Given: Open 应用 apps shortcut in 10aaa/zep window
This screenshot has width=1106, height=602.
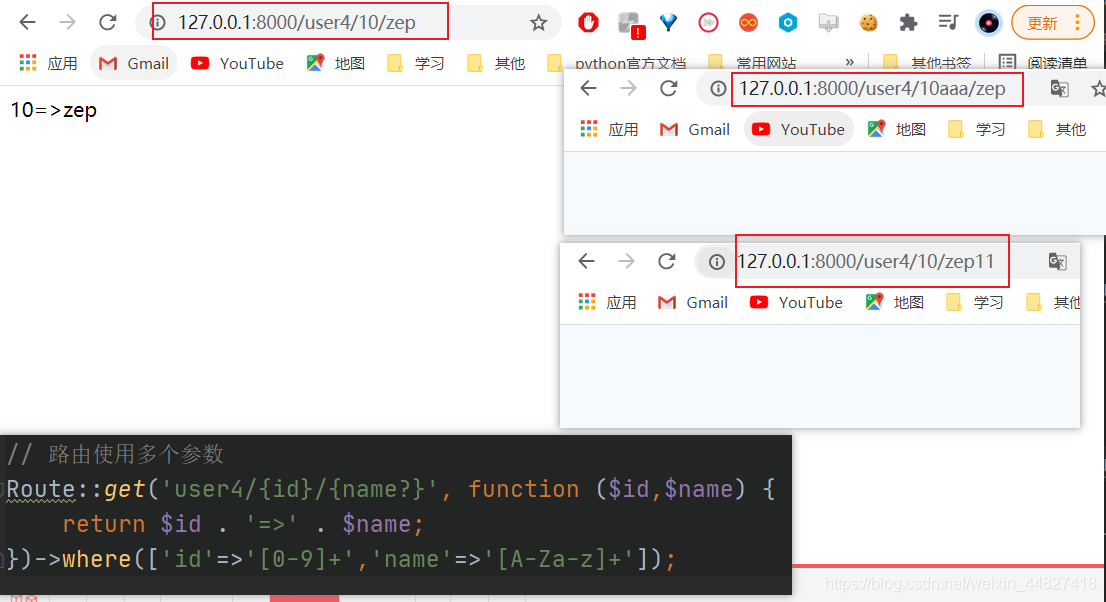Looking at the screenshot, I should pos(609,129).
